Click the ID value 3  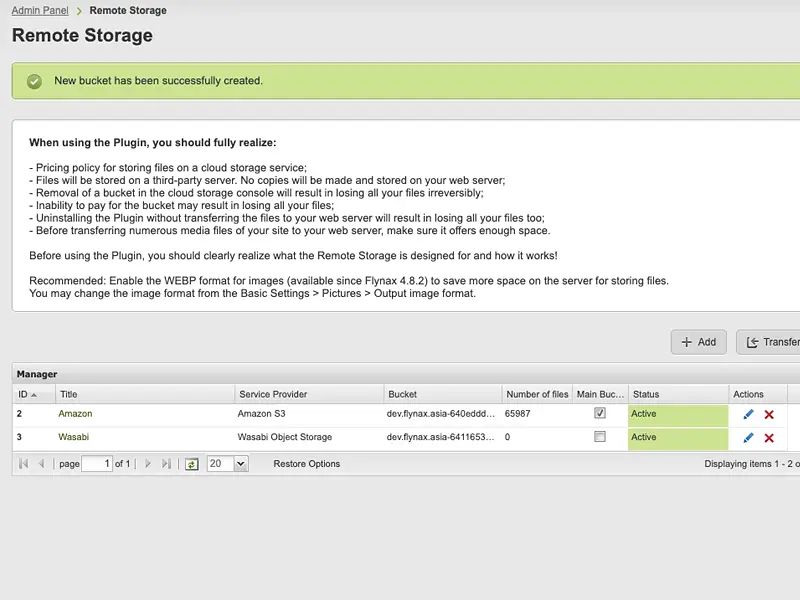(x=19, y=437)
